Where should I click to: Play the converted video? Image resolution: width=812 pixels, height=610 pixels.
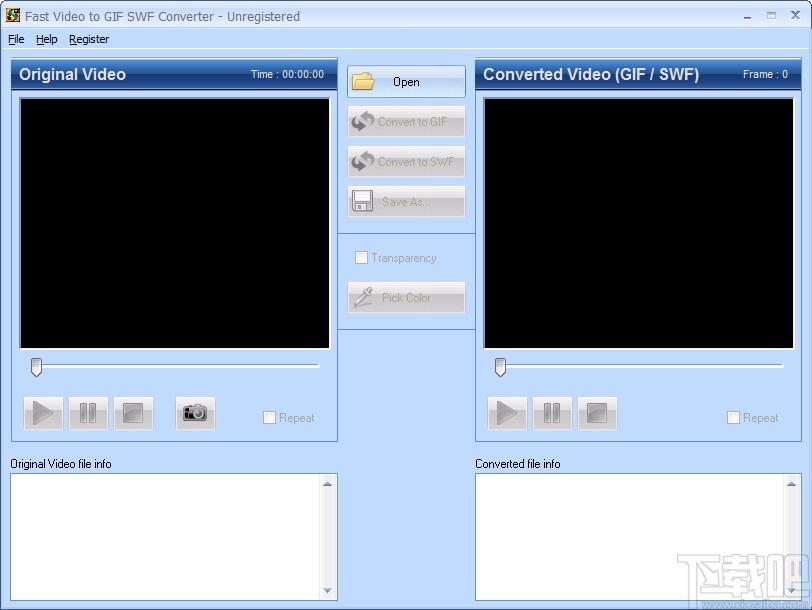(507, 413)
